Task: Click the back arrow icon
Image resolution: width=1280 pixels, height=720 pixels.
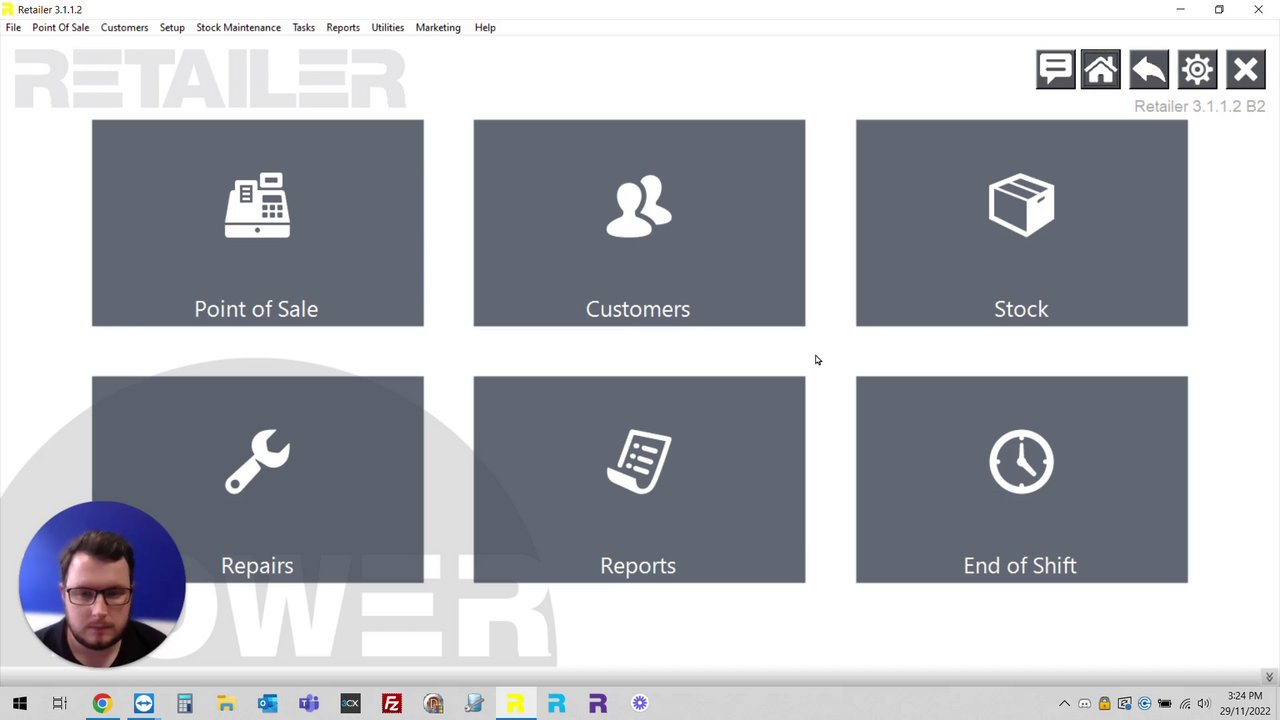Action: coord(1149,70)
